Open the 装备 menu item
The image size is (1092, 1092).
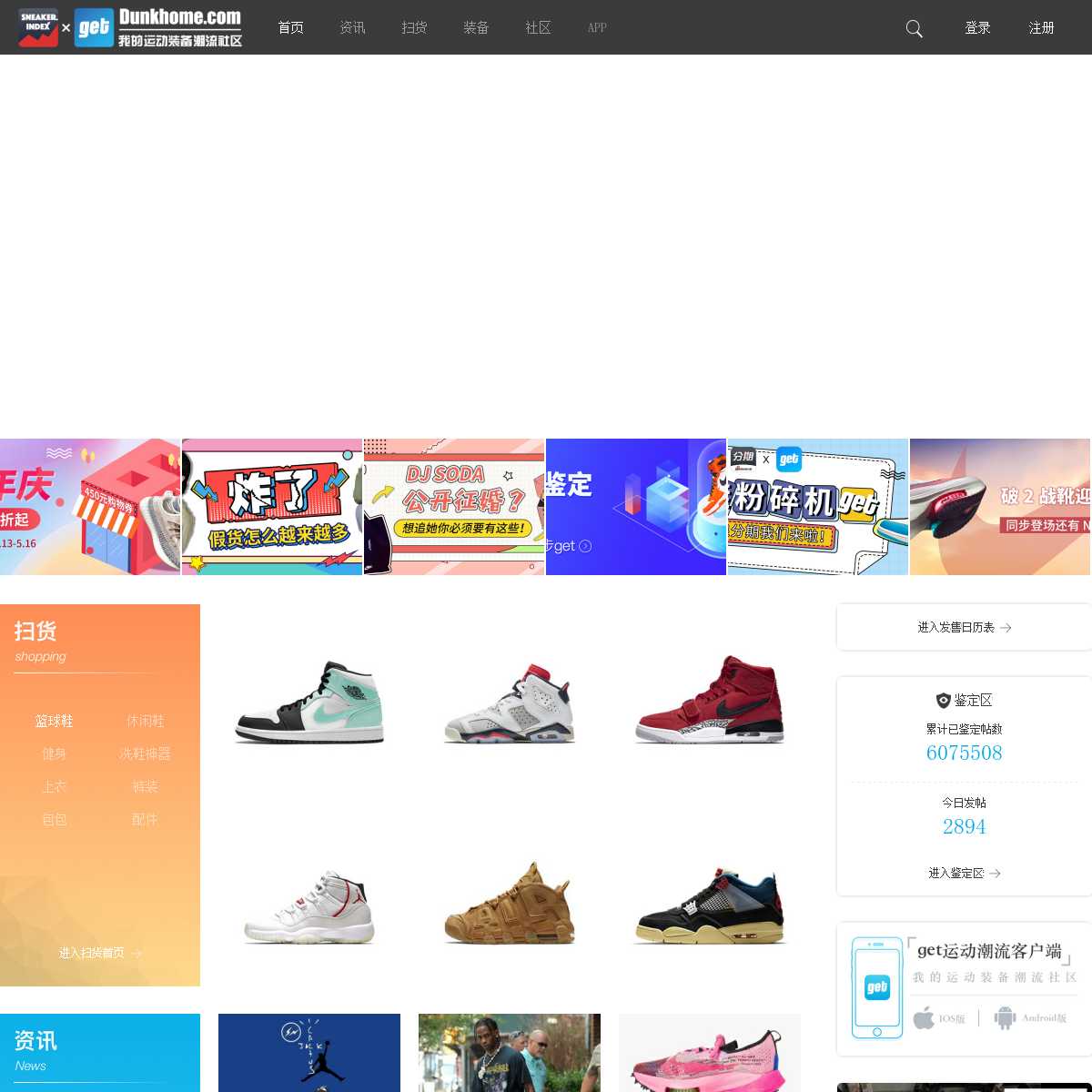(477, 27)
